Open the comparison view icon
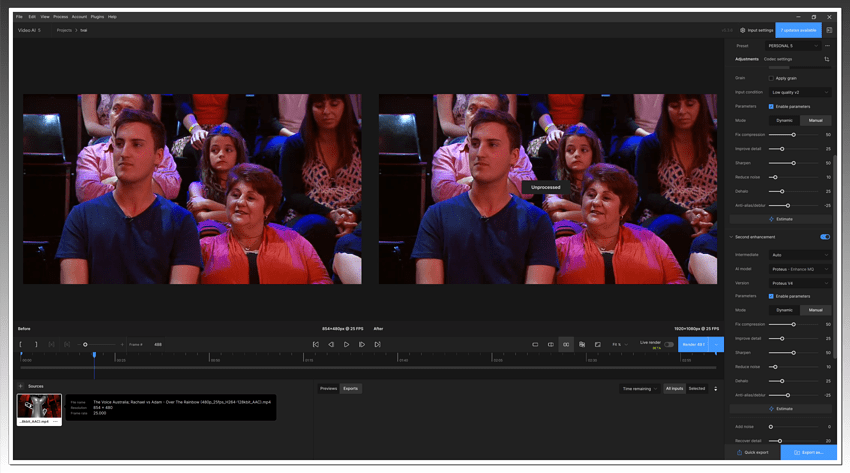 click(x=582, y=345)
